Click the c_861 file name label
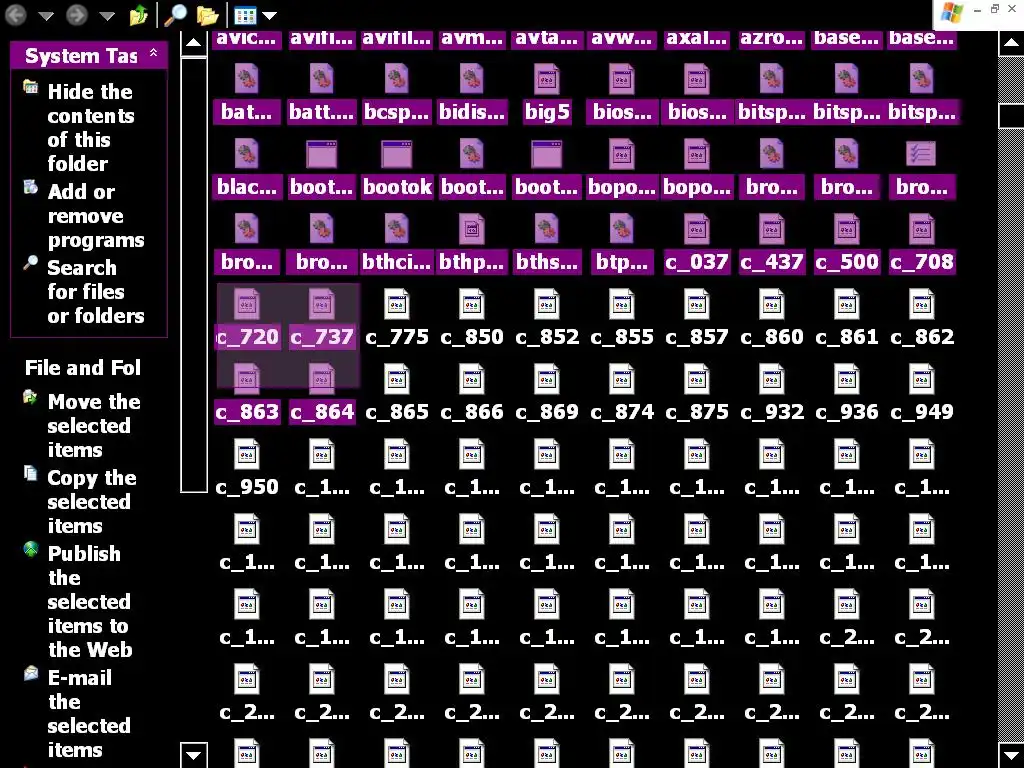The height and width of the screenshot is (768, 1024). point(847,337)
